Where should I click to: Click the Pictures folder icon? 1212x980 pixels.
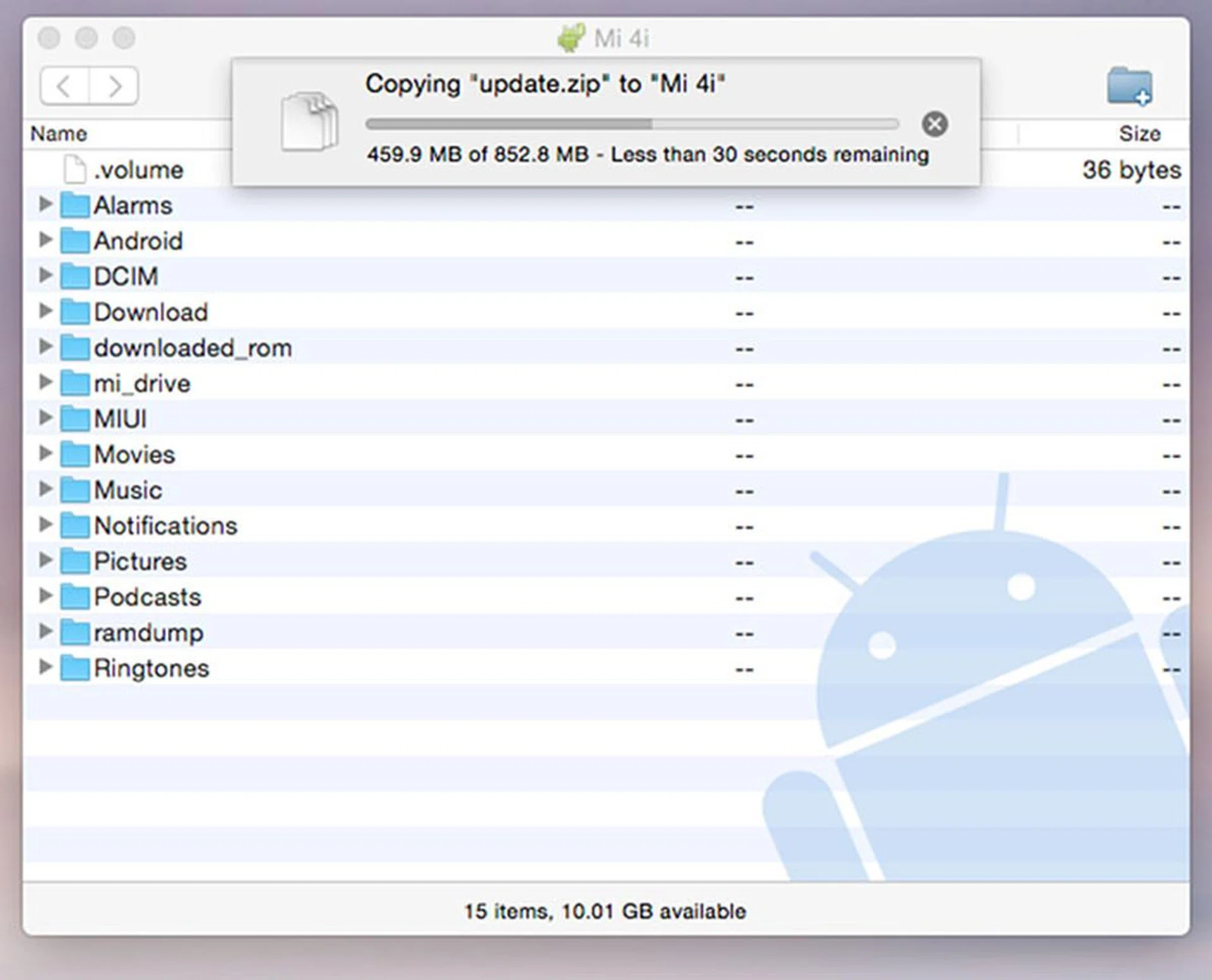click(74, 561)
